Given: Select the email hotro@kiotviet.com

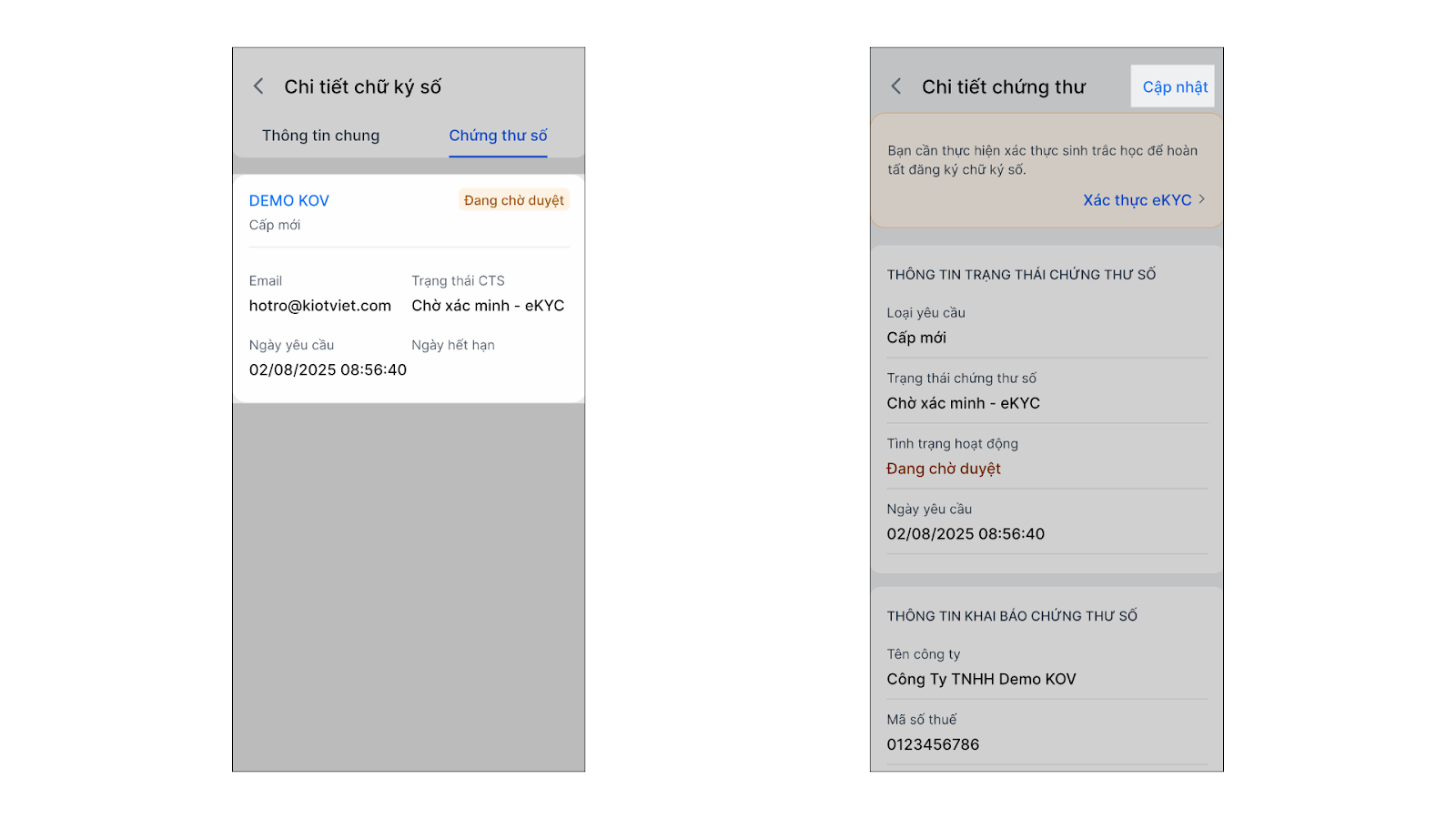Looking at the screenshot, I should 320,306.
